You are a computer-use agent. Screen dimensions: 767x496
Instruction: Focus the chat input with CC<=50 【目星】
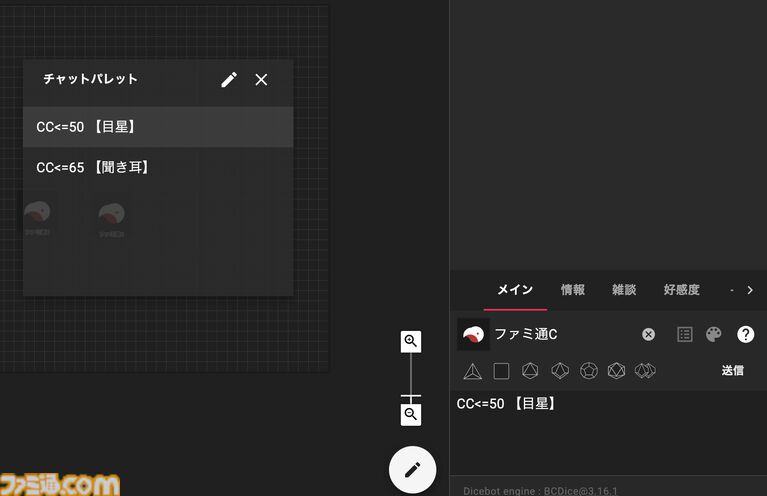click(608, 432)
